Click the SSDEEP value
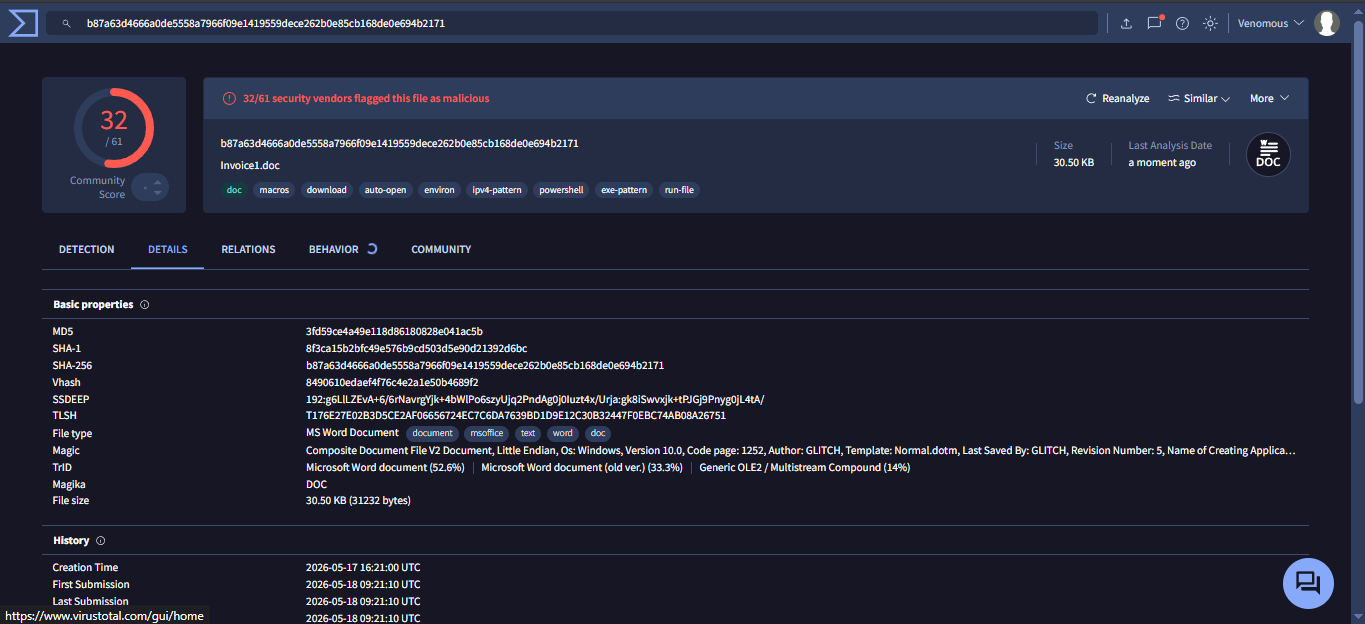Screen dimensions: 1365x624 [x=535, y=399]
